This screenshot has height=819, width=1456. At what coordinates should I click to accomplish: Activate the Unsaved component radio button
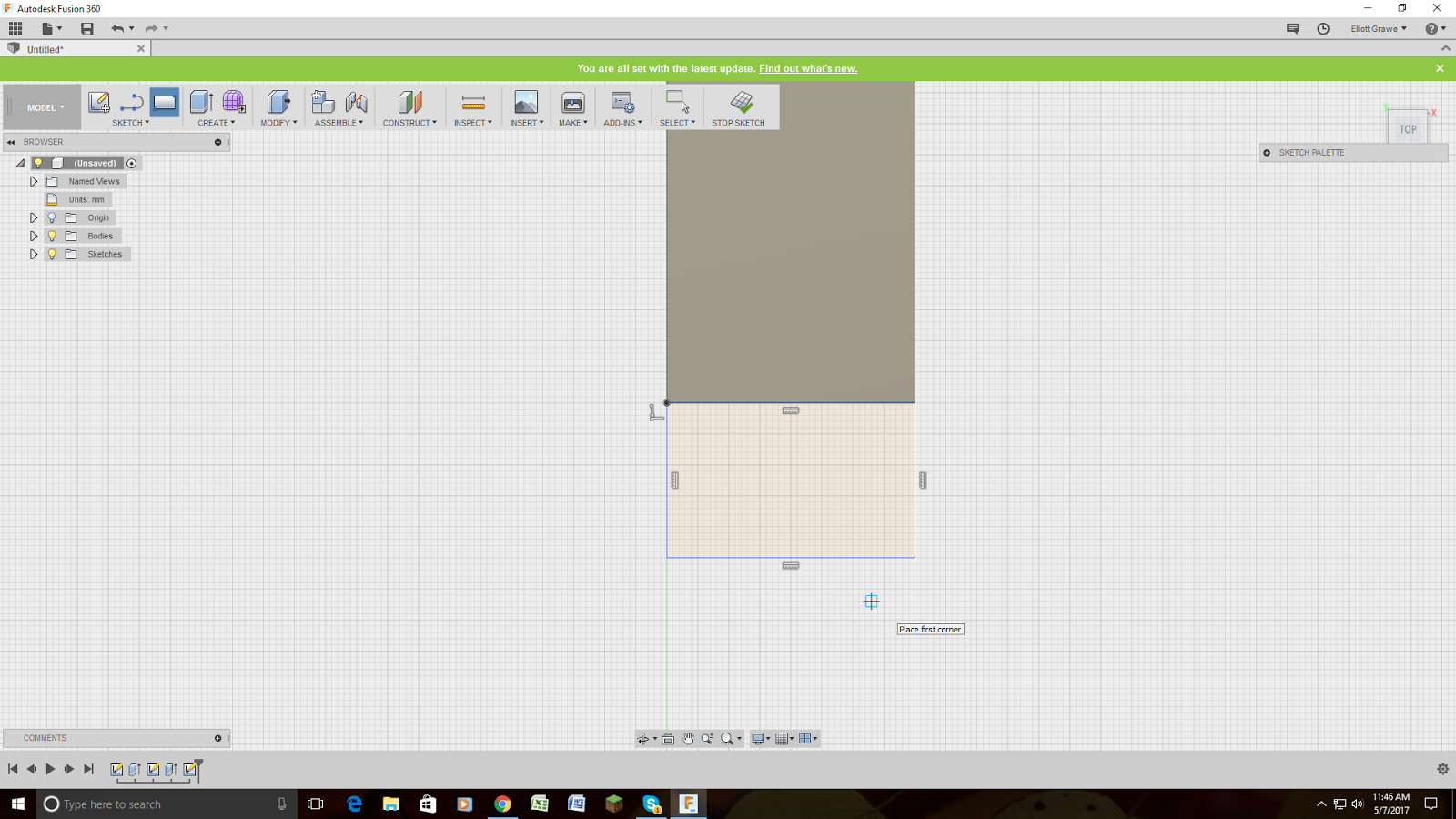click(x=132, y=163)
